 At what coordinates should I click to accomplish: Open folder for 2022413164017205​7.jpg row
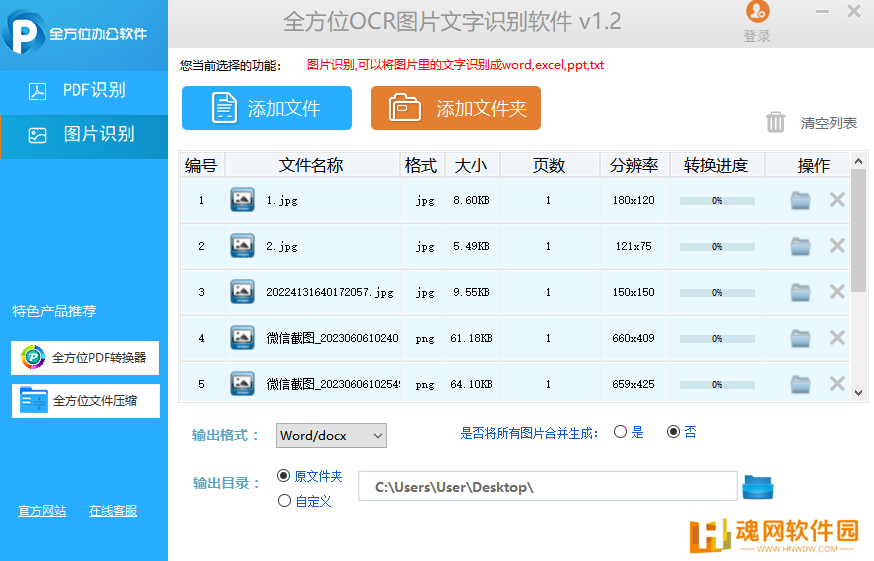pyautogui.click(x=800, y=292)
